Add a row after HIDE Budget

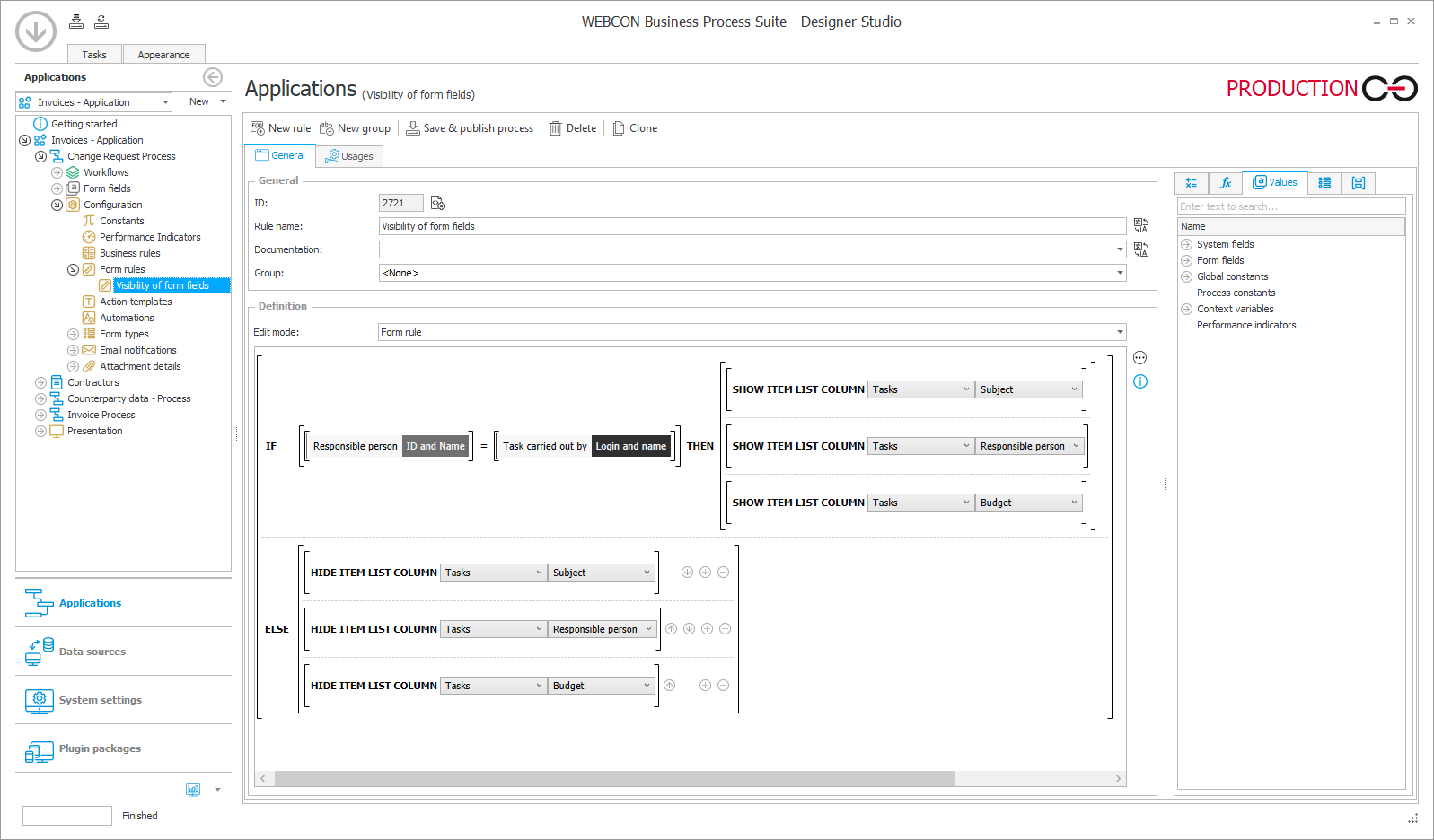[705, 685]
